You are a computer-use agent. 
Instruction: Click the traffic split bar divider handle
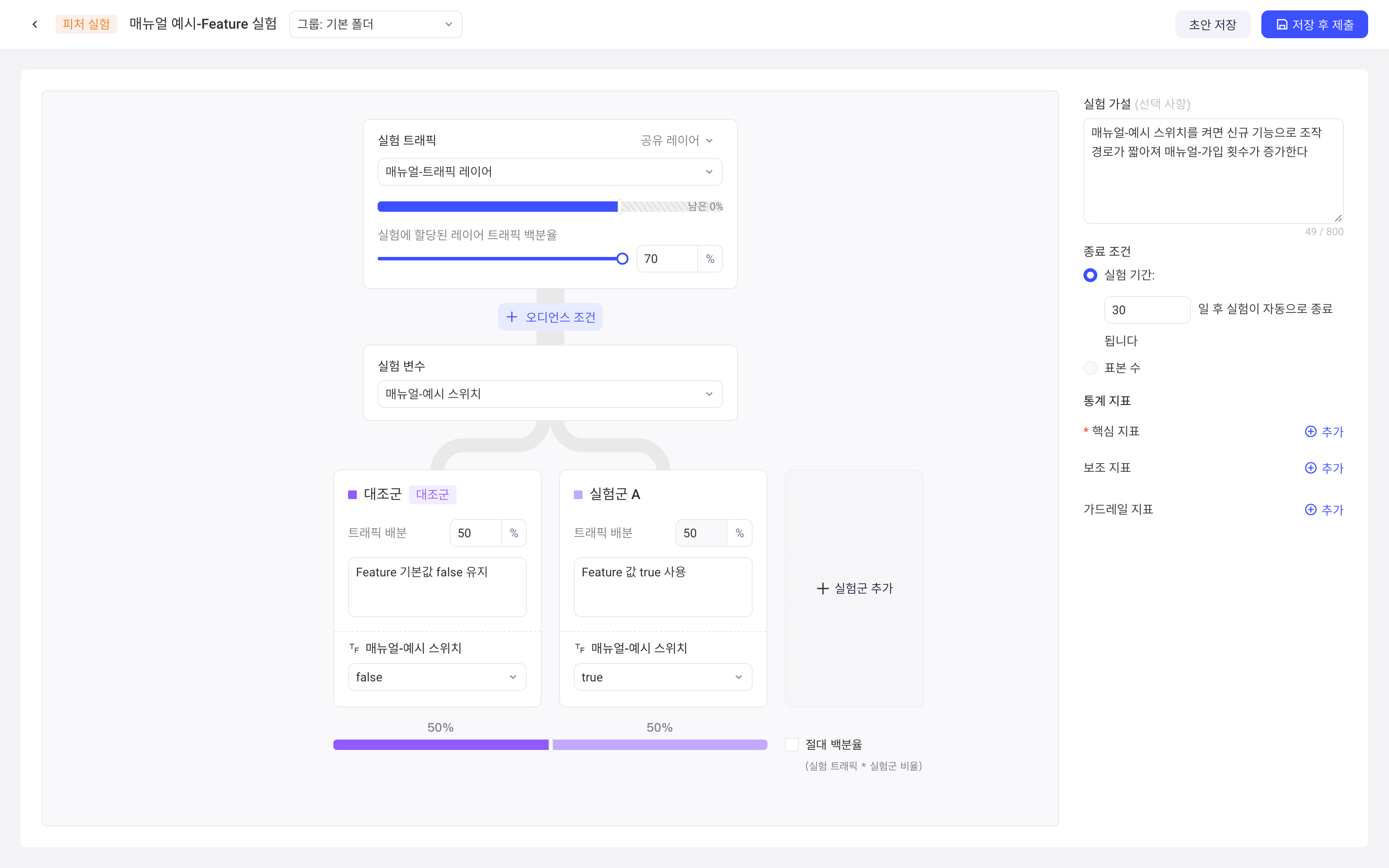(x=550, y=745)
